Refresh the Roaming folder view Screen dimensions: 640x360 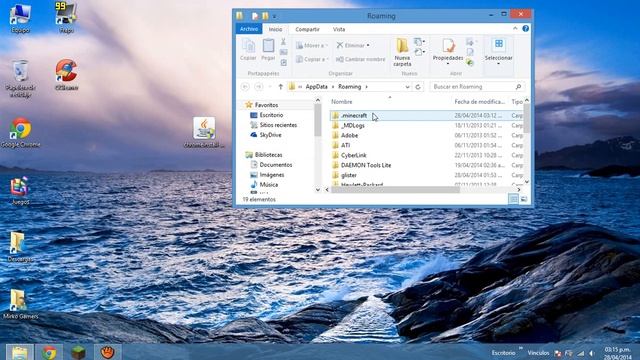point(418,87)
